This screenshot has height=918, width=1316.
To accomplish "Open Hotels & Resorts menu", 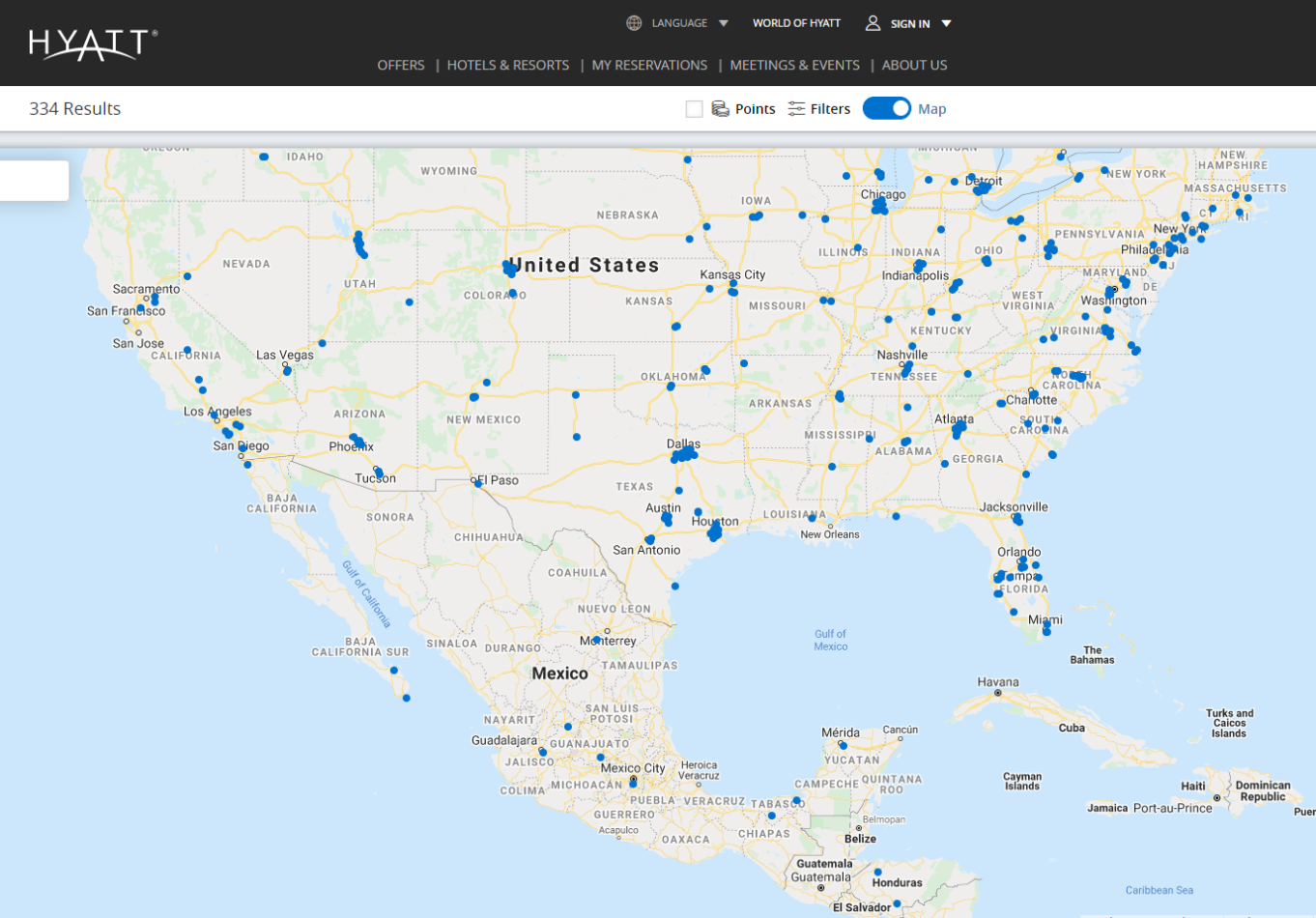I will tap(507, 65).
